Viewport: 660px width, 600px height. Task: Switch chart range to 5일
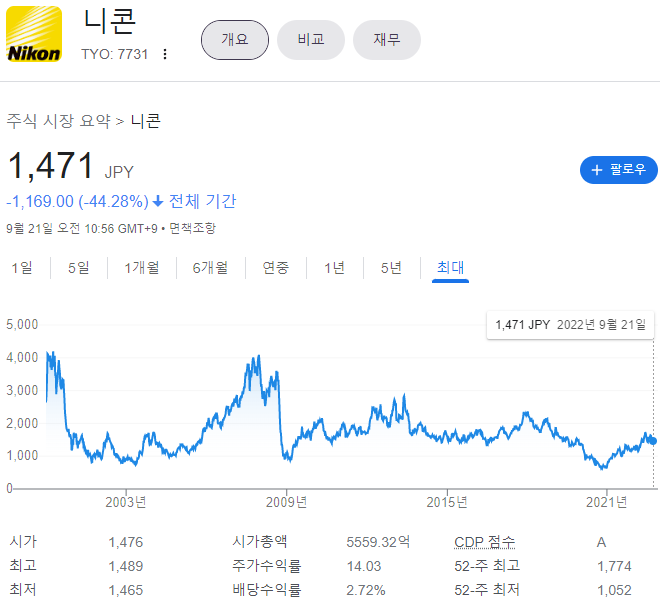pyautogui.click(x=79, y=268)
